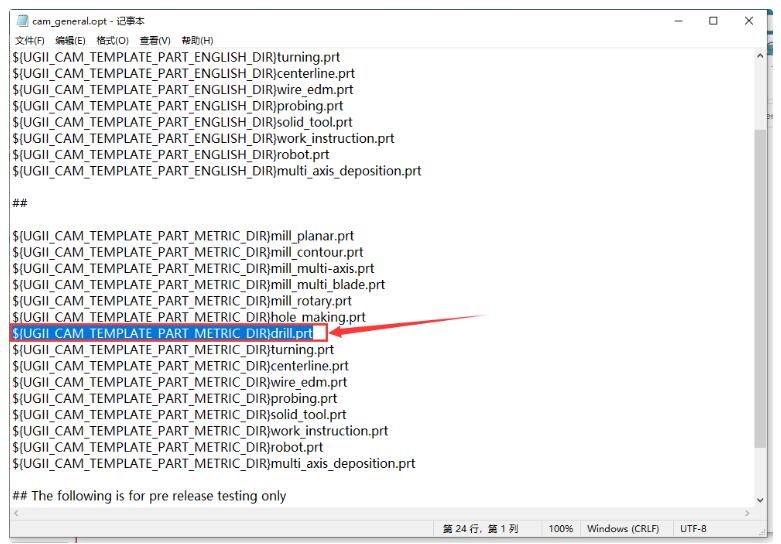Open the 编辑(E) menu
Viewport: 781px width, 544px height.
(71, 40)
